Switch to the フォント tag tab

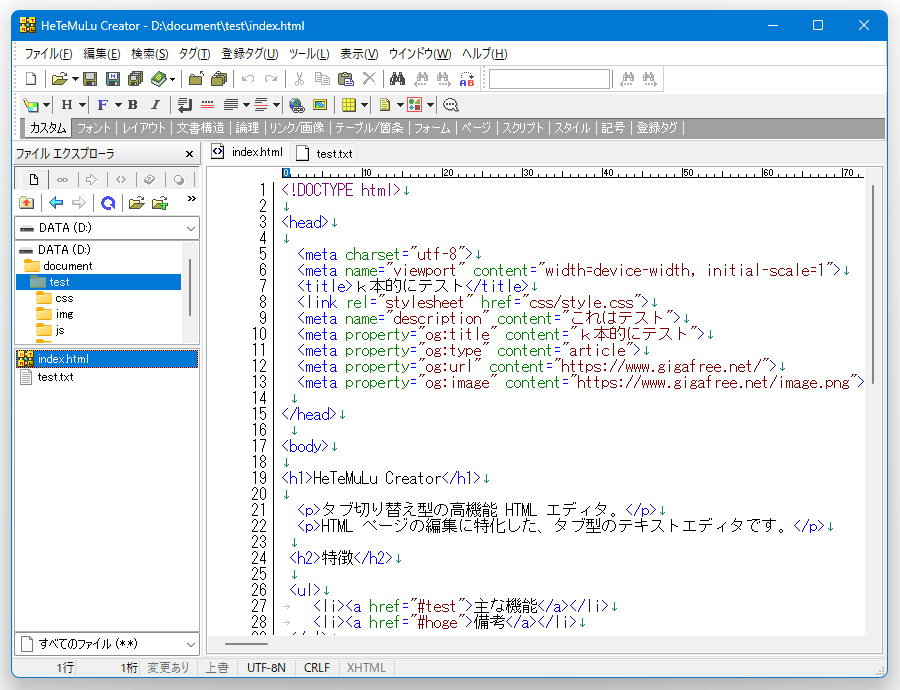point(94,128)
